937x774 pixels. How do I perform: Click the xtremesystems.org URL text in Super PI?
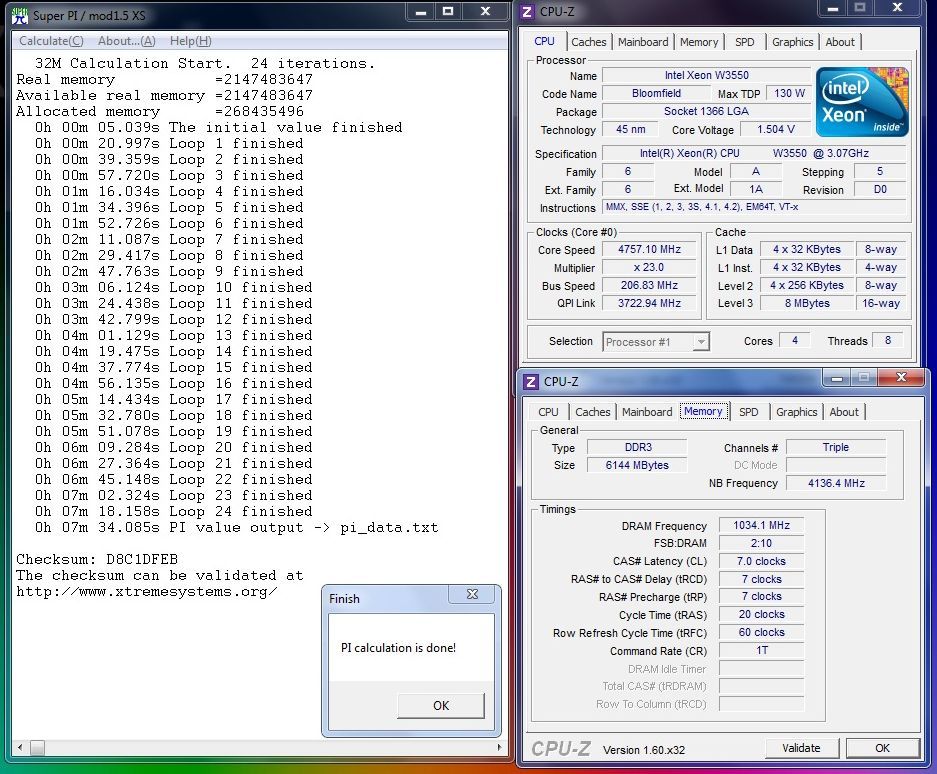(146, 592)
